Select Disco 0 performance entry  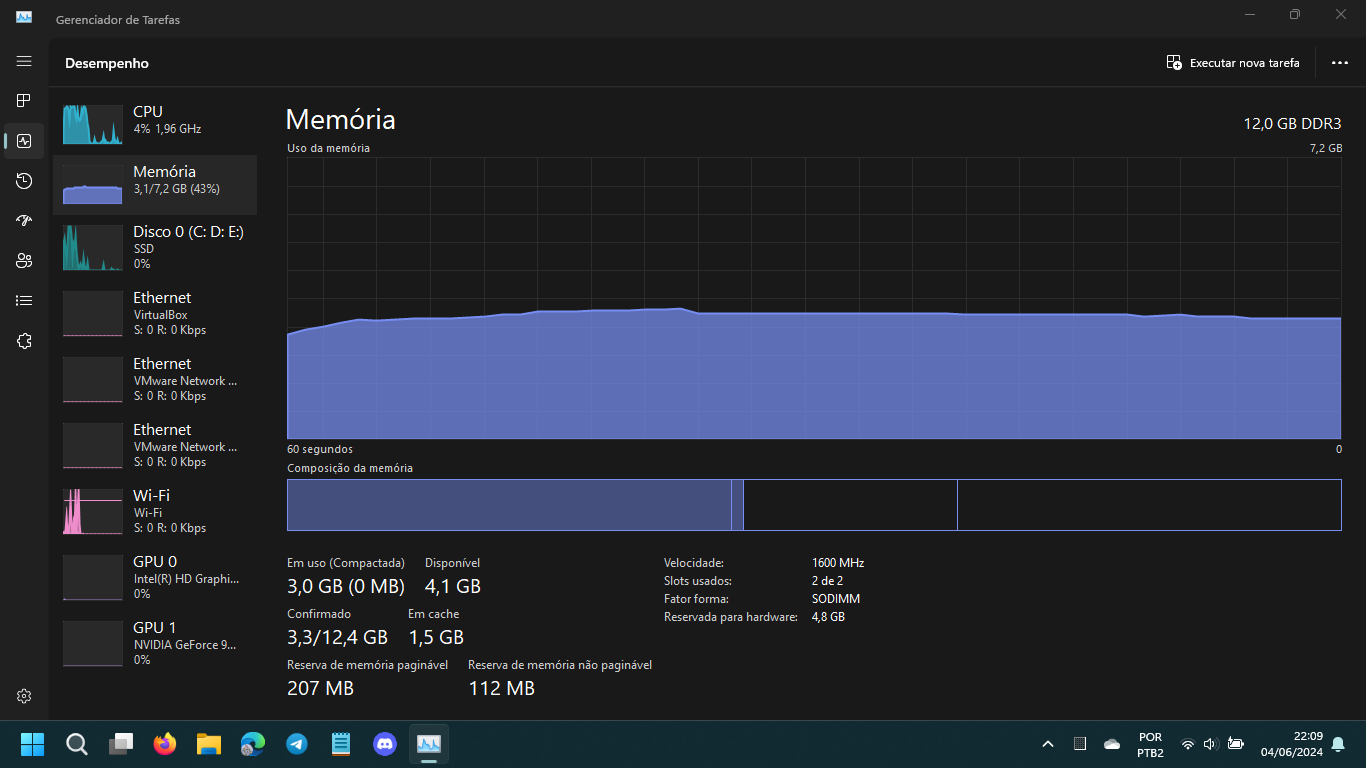[155, 247]
